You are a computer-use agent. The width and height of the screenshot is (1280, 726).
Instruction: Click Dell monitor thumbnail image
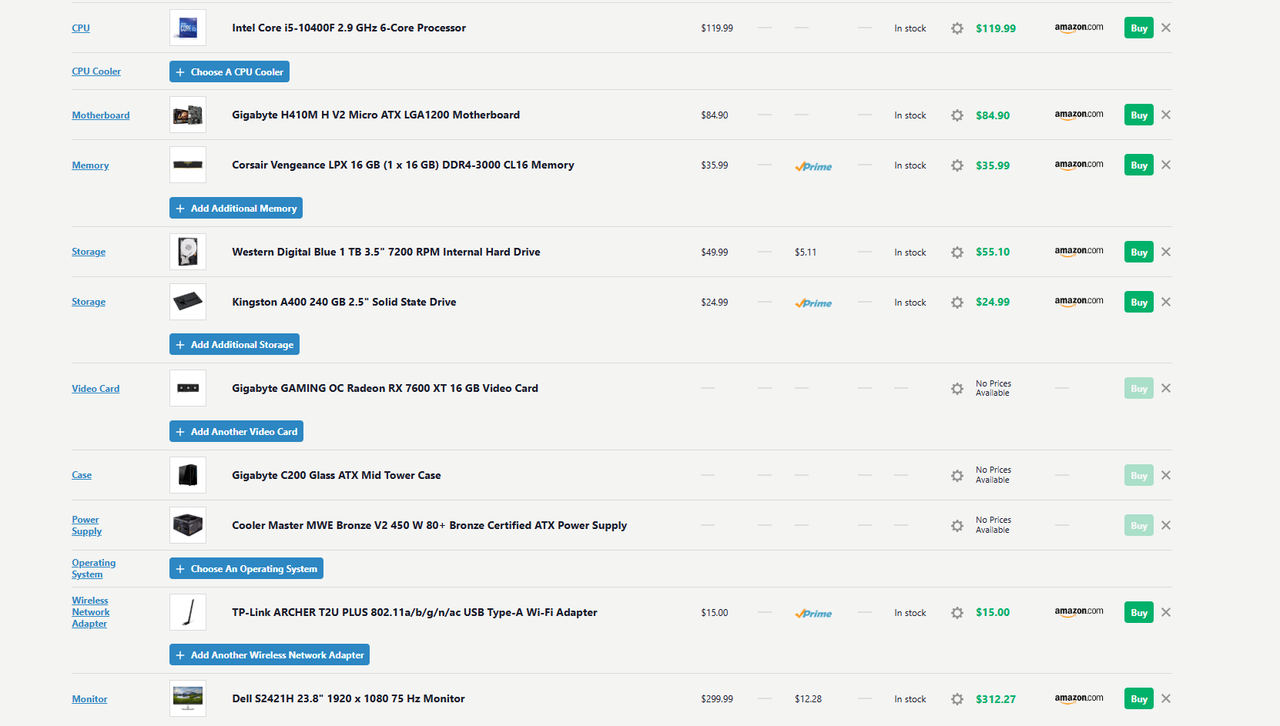pos(188,699)
